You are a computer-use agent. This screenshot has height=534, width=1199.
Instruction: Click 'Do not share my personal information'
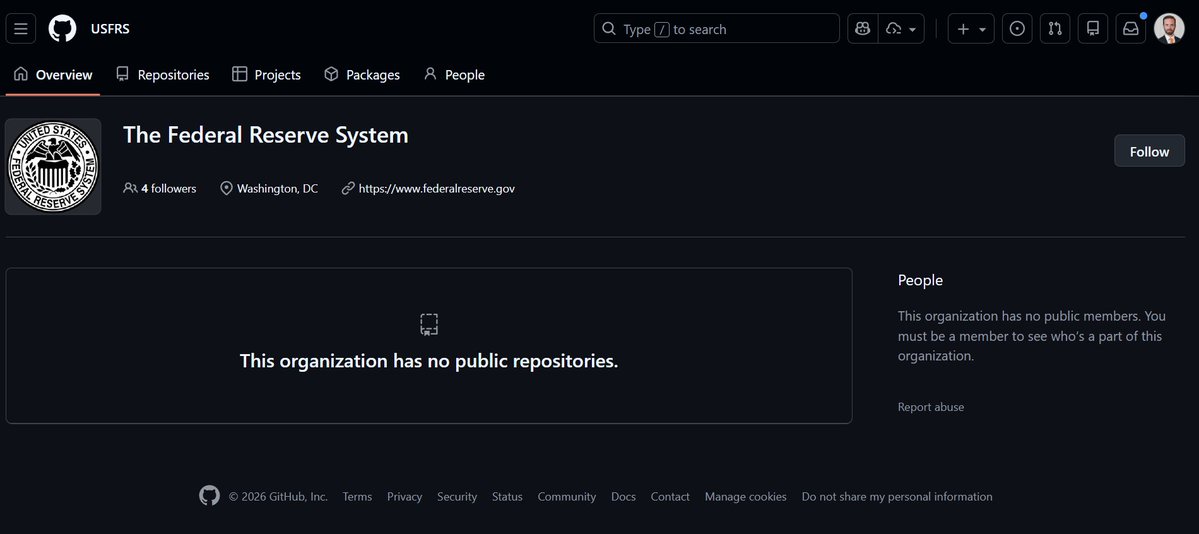(x=897, y=497)
